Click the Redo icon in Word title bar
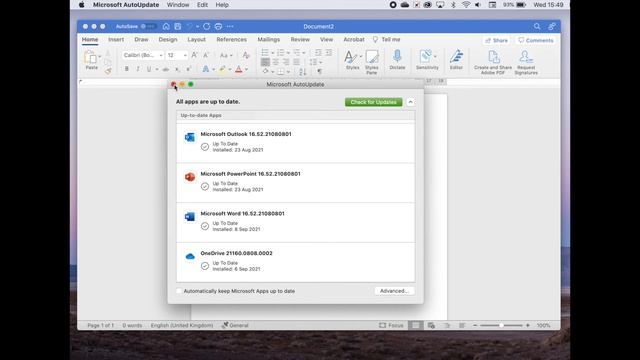The height and width of the screenshot is (360, 640). click(207, 27)
